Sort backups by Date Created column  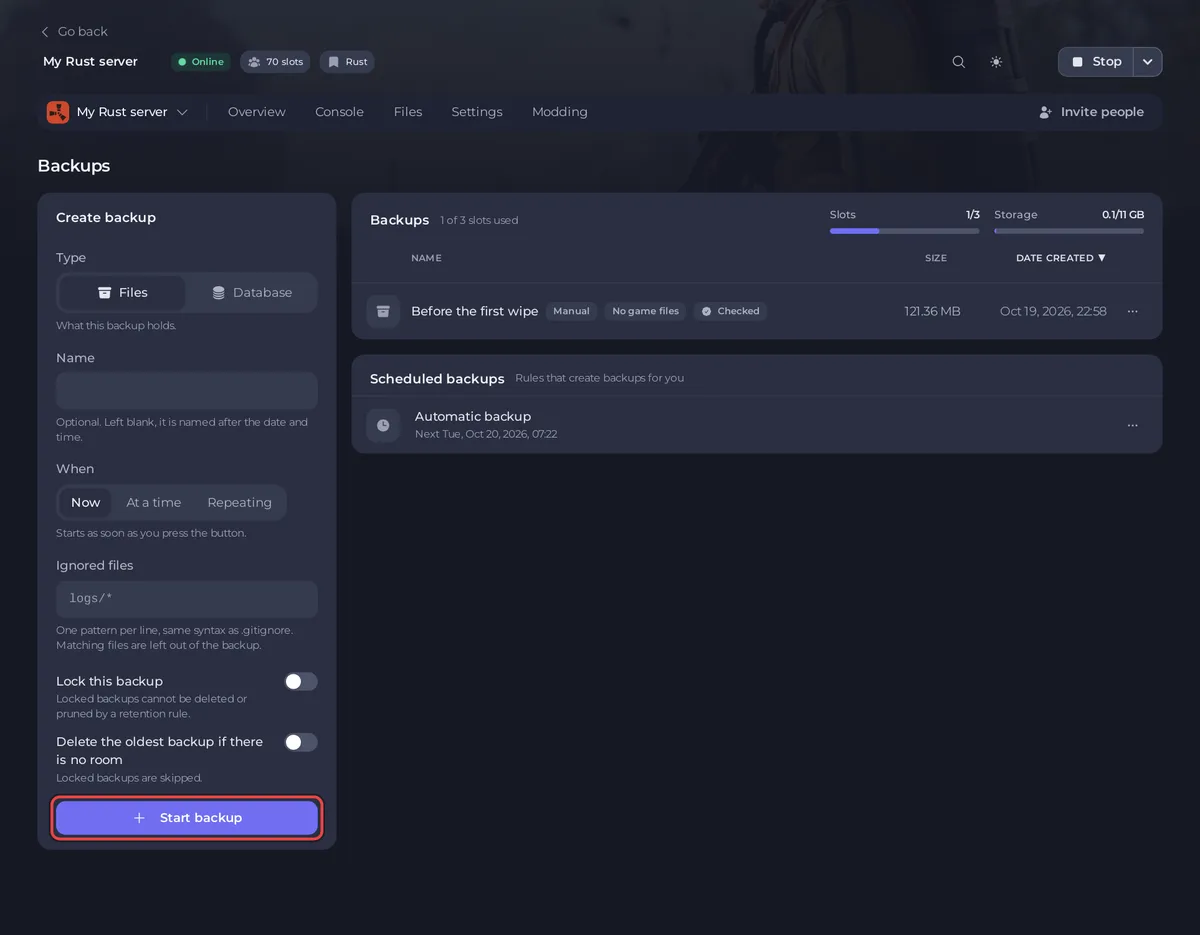(x=1061, y=258)
